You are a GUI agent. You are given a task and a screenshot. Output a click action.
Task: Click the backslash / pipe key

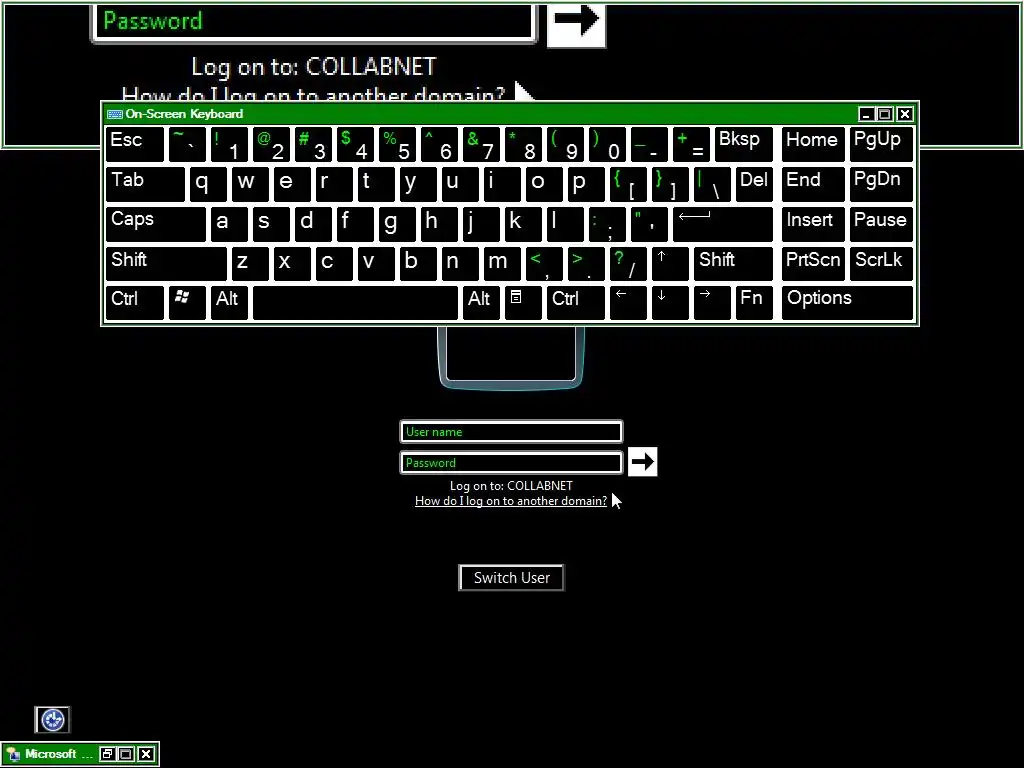tap(712, 184)
